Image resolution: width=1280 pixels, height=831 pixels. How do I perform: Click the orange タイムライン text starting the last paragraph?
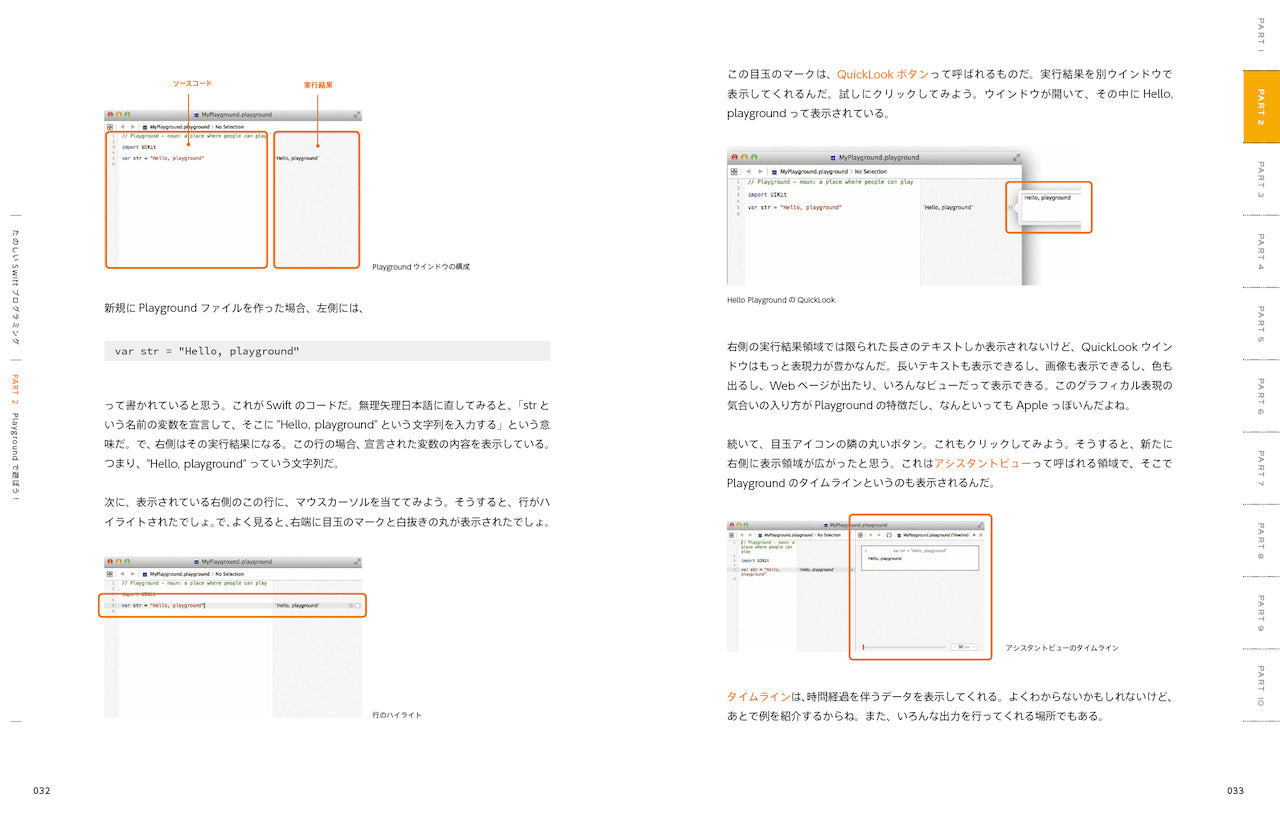click(759, 696)
